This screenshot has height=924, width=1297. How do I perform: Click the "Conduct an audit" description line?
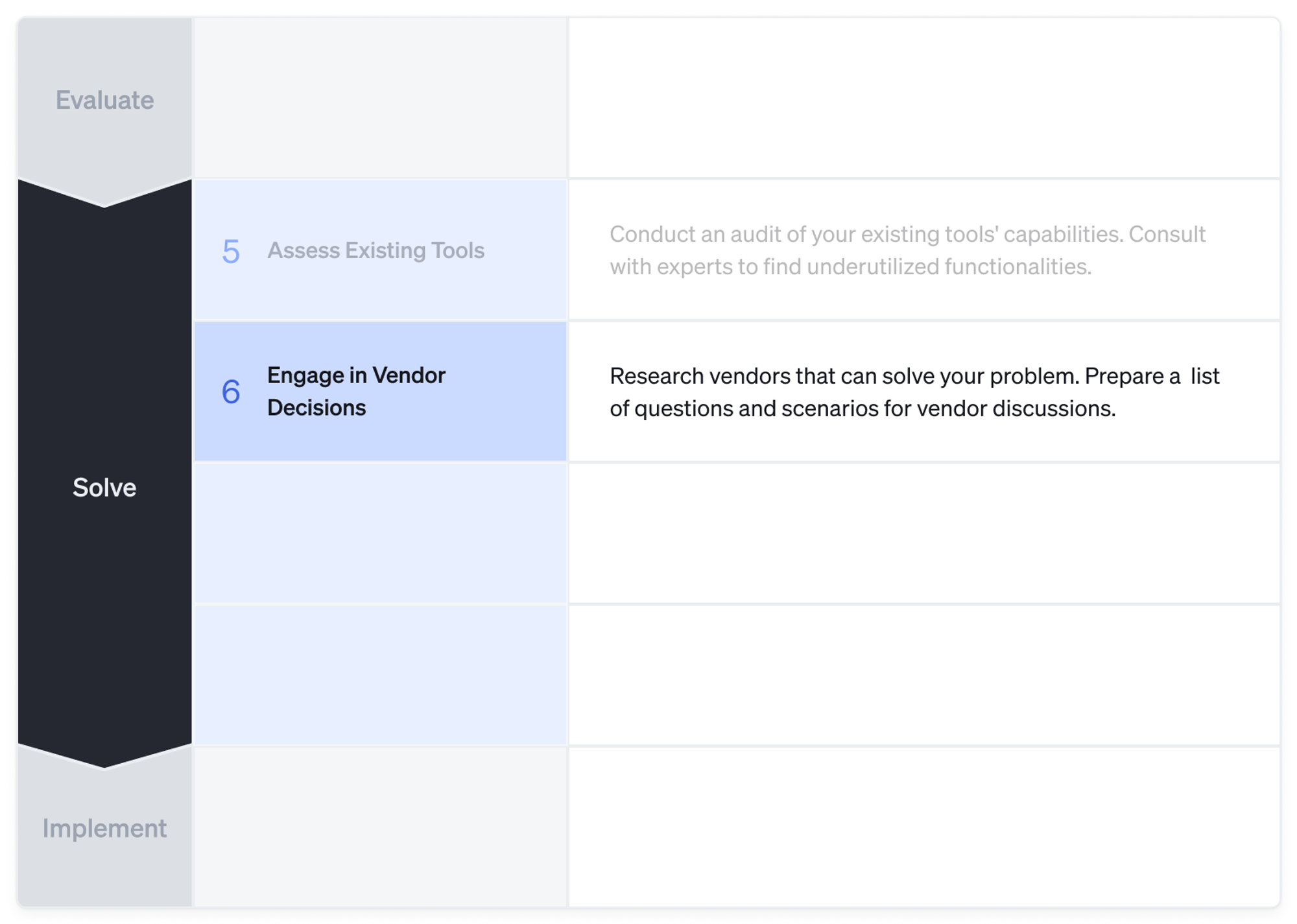pyautogui.click(x=907, y=234)
